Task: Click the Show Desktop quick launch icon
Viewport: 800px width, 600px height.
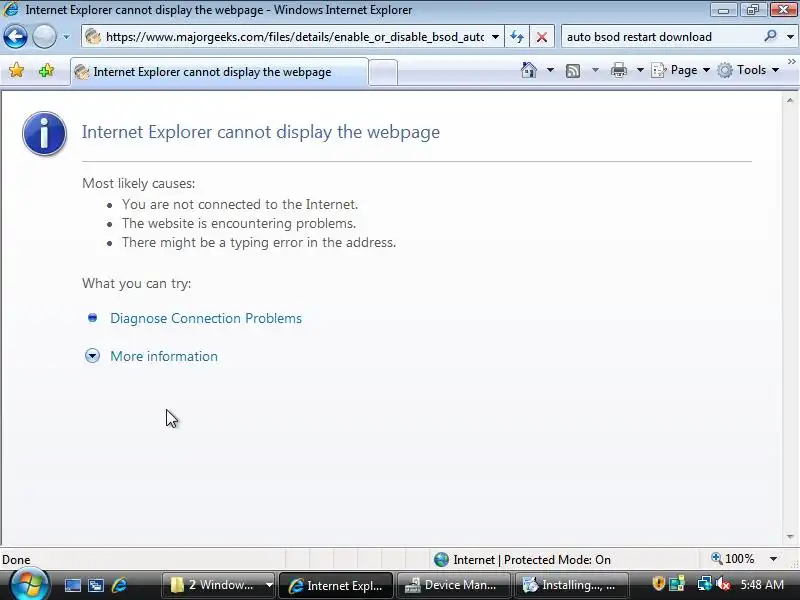Action: coord(72,585)
